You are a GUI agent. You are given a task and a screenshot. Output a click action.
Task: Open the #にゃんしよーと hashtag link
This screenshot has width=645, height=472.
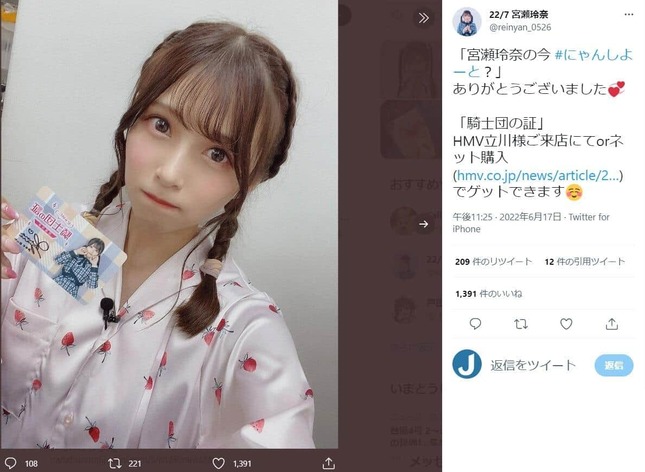[x=543, y=63]
